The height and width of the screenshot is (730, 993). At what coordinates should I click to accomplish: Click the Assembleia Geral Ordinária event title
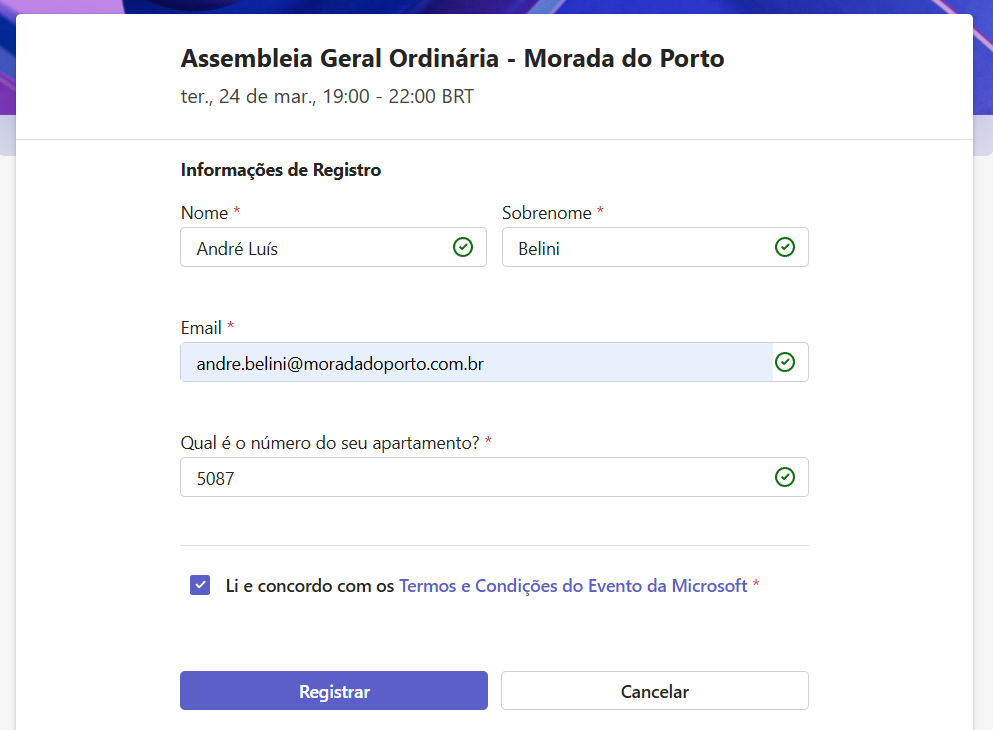(x=452, y=59)
